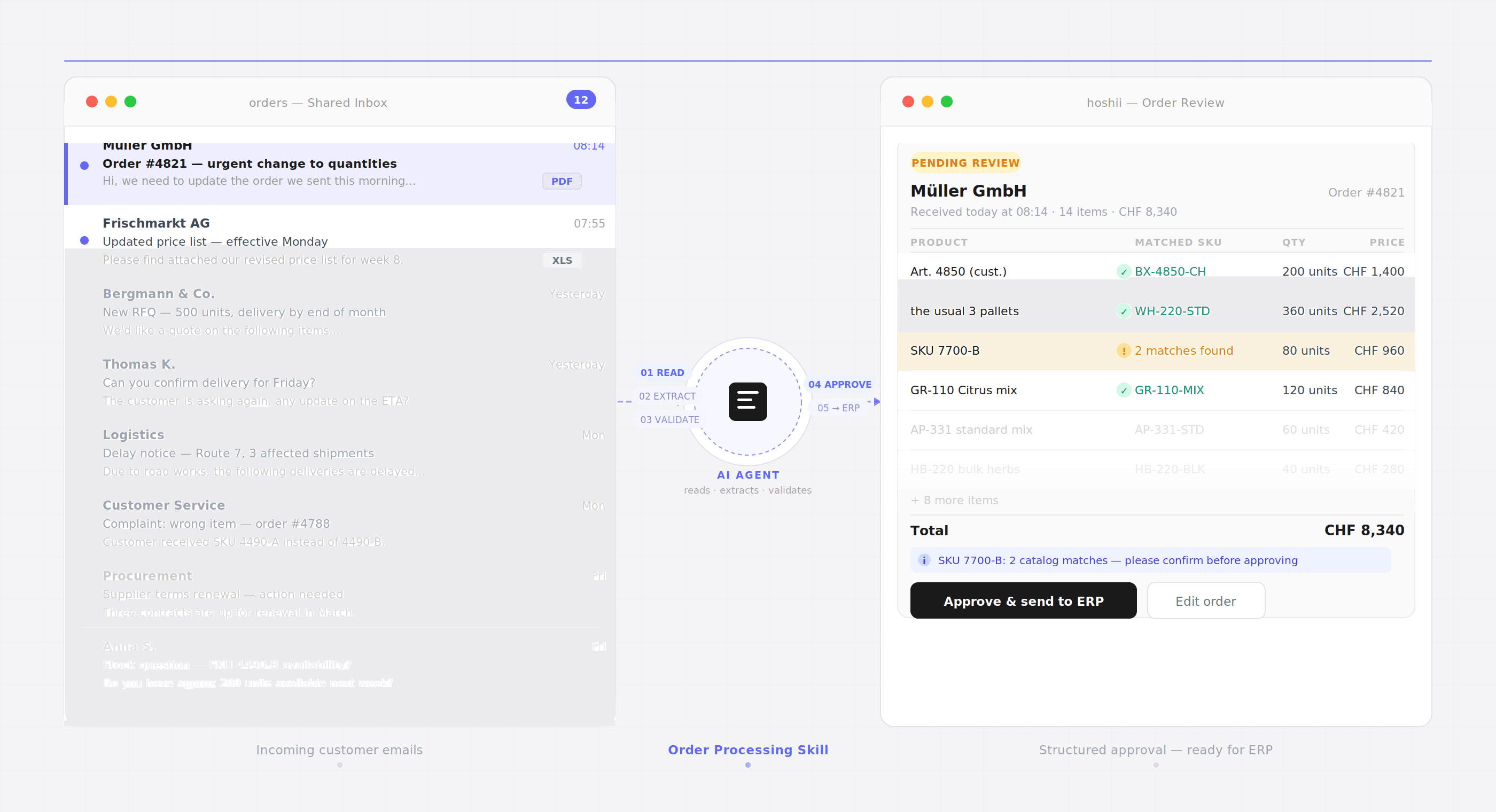Click unread dot on the Müller GmbH email
The height and width of the screenshot is (812, 1496).
click(84, 166)
